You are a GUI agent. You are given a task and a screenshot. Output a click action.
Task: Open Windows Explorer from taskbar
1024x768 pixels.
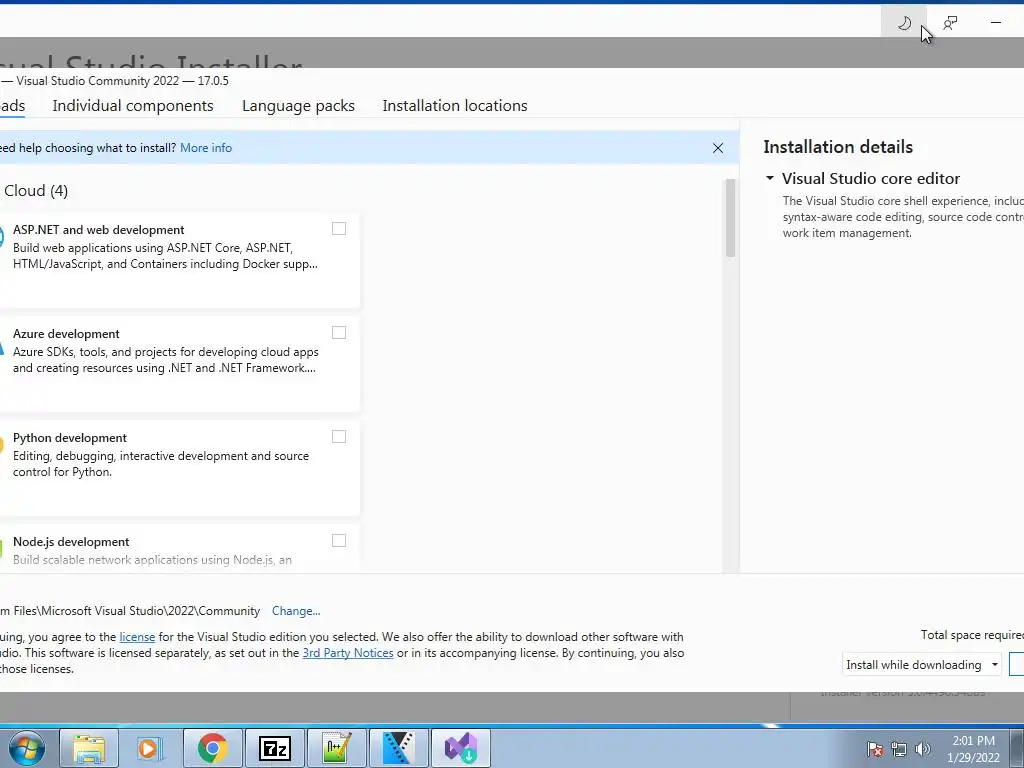(89, 748)
